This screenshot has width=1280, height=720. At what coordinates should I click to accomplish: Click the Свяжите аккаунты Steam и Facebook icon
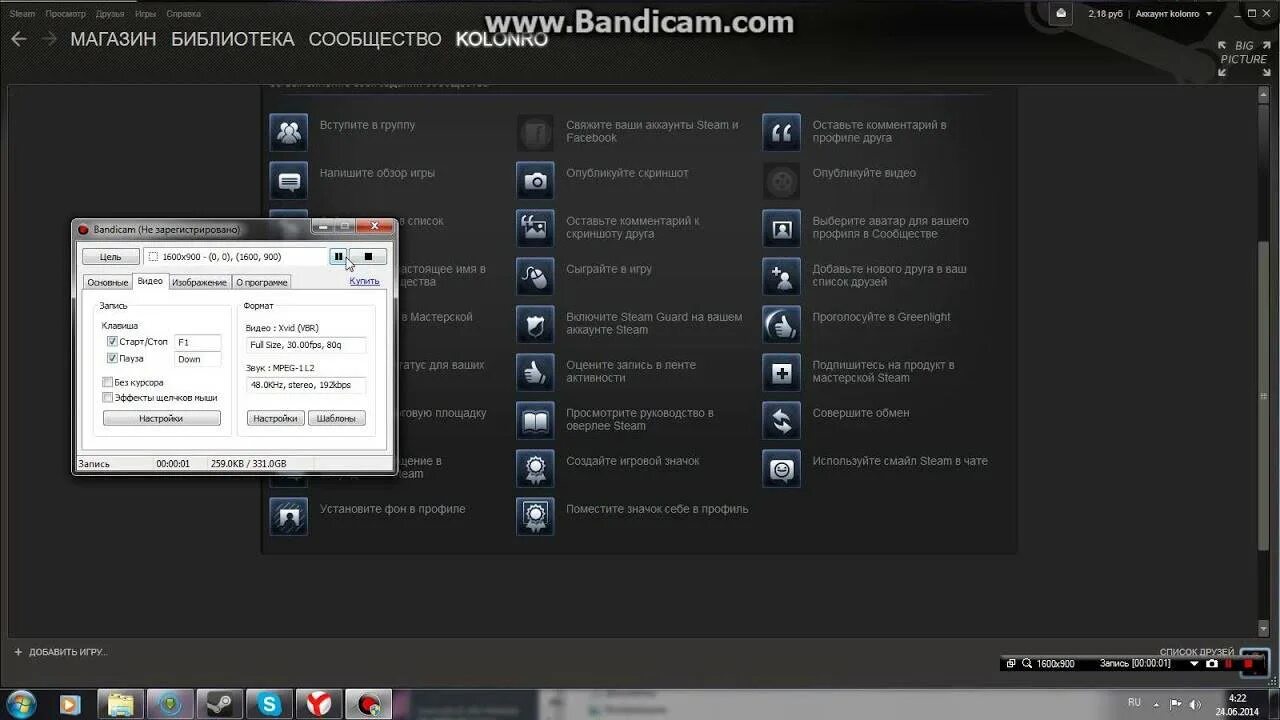pyautogui.click(x=535, y=132)
